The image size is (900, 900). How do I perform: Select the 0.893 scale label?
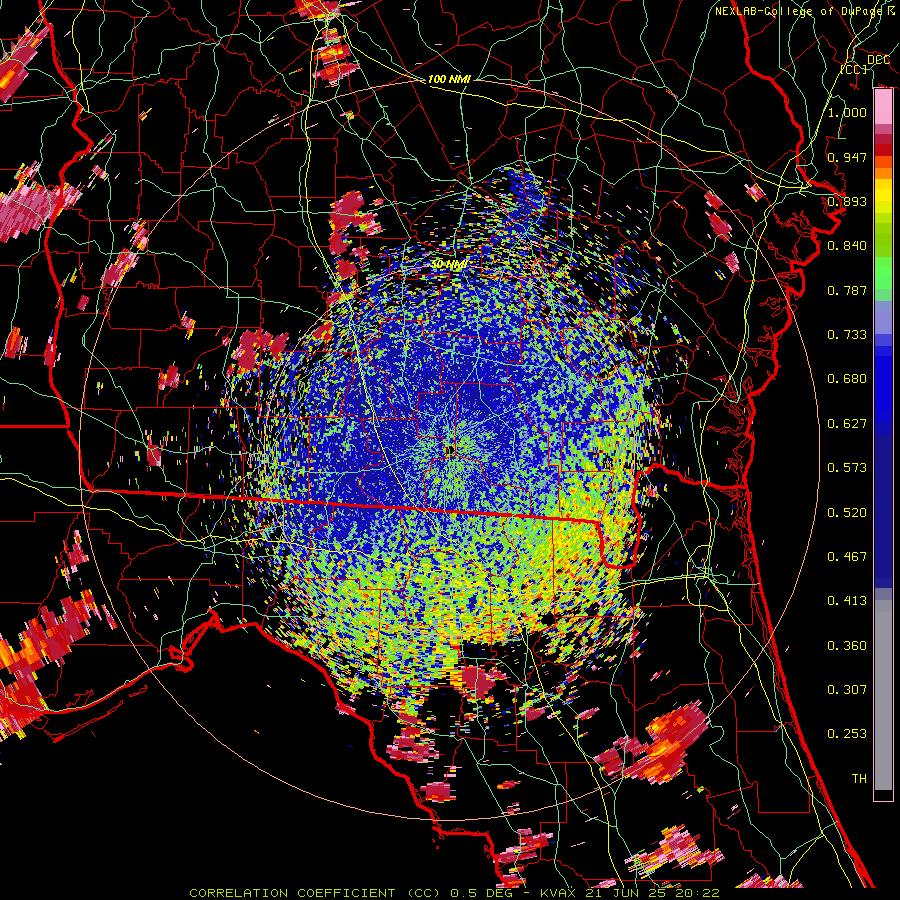(x=847, y=201)
